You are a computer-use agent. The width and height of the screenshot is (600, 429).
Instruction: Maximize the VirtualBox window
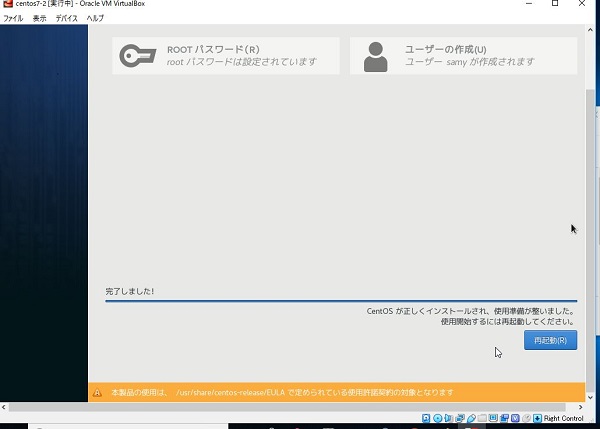tap(555, 3)
